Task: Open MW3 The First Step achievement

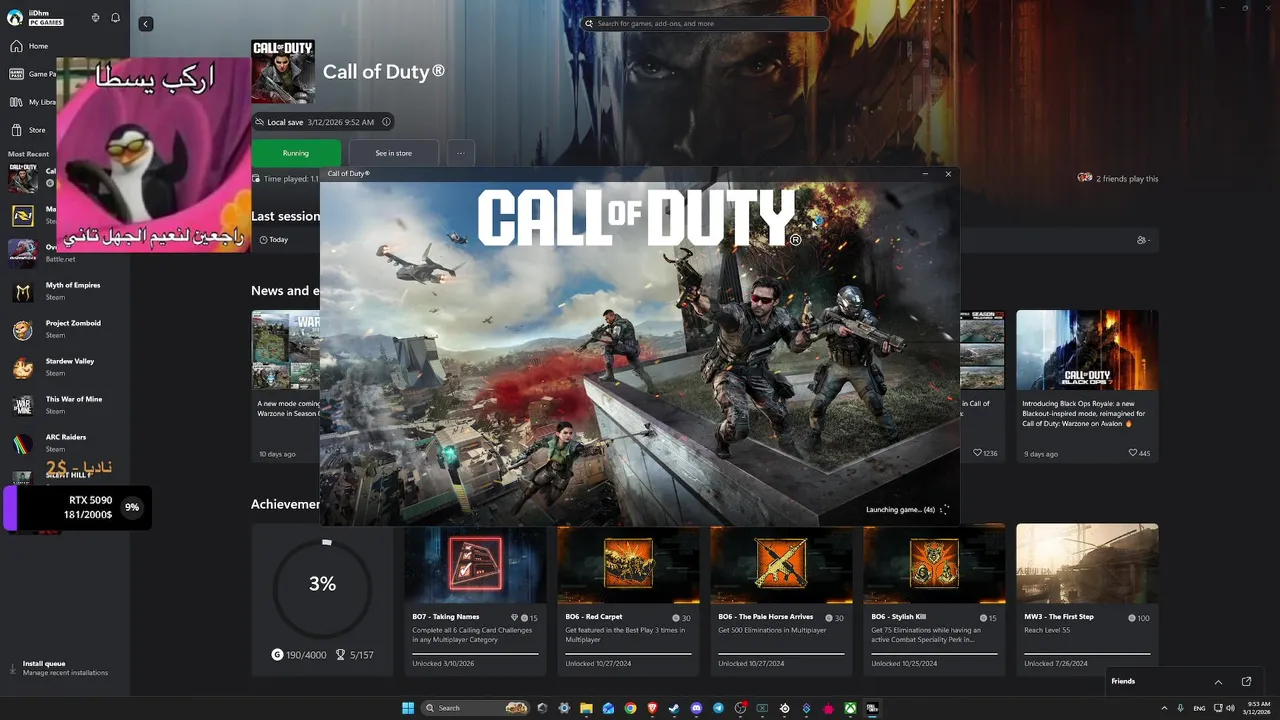Action: point(1087,600)
